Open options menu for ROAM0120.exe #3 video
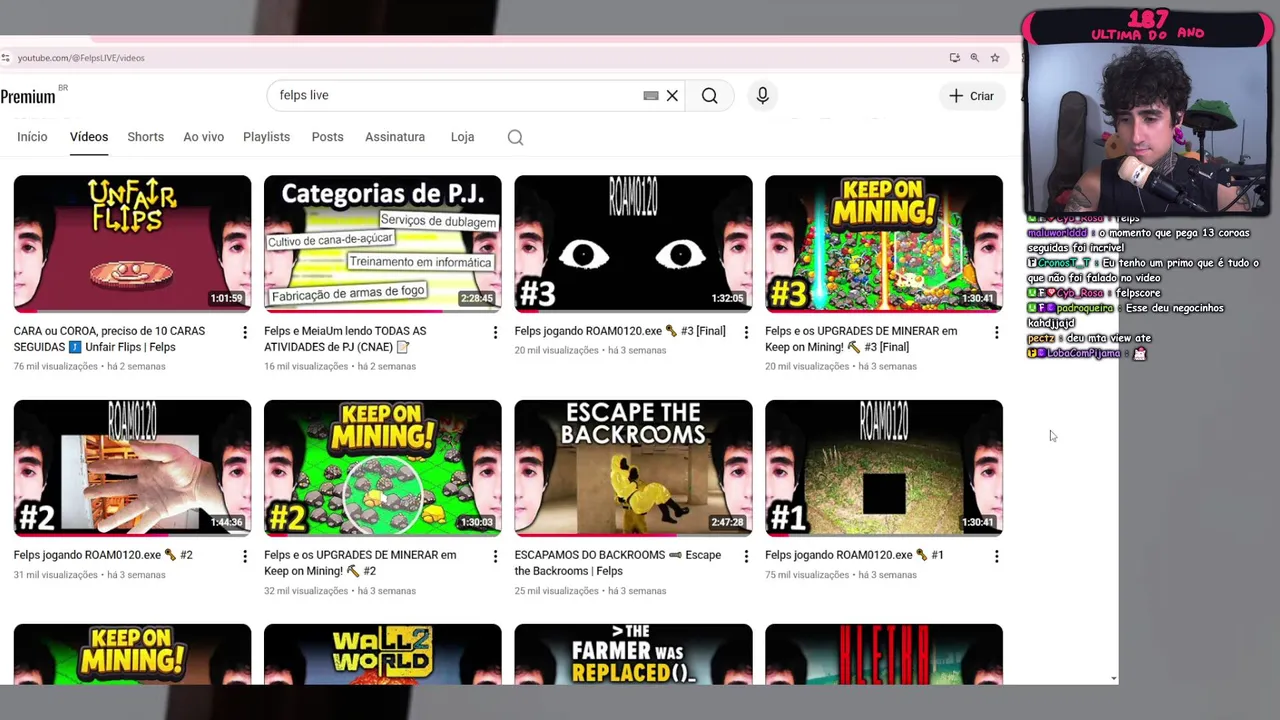1280x720 pixels. [745, 332]
